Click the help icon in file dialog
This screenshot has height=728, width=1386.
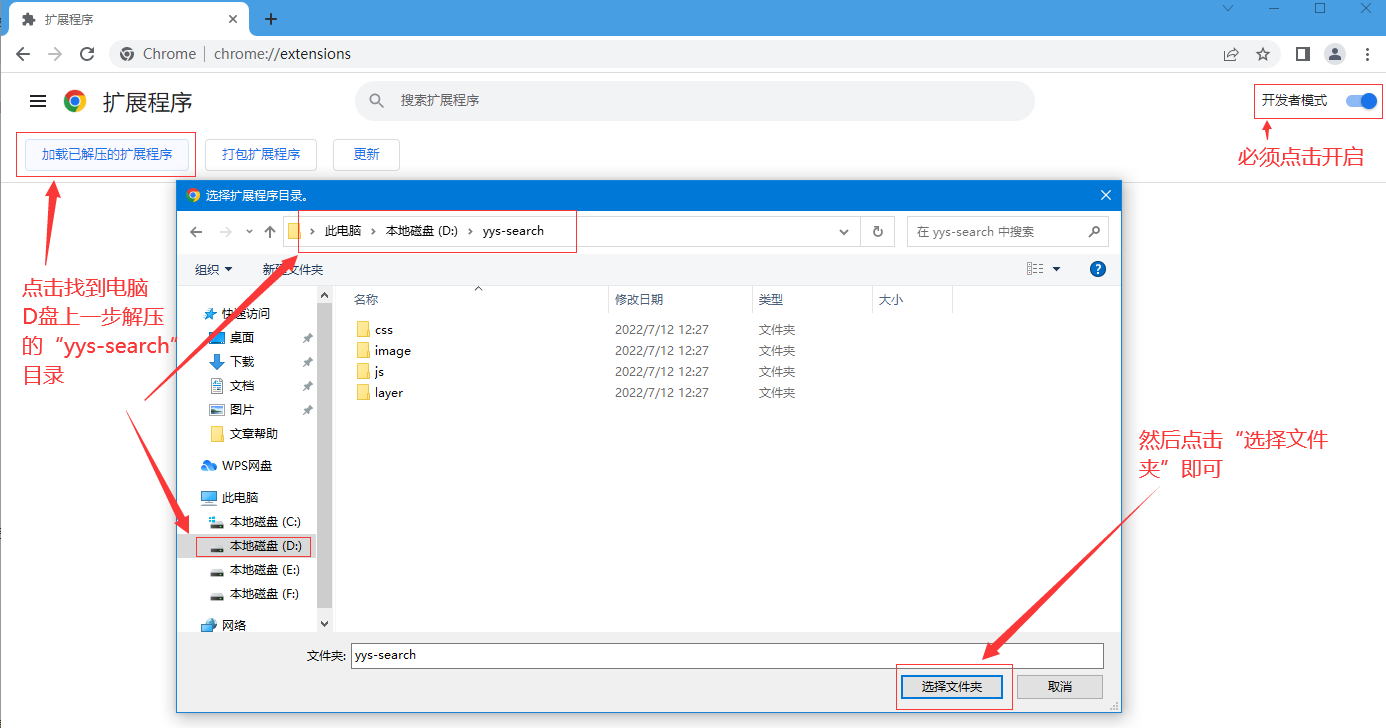click(x=1097, y=269)
